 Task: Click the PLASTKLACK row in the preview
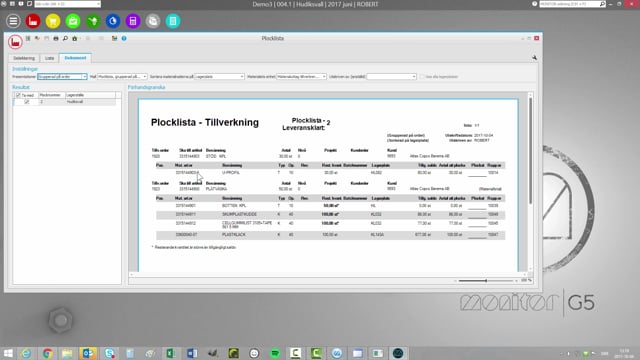(330, 235)
